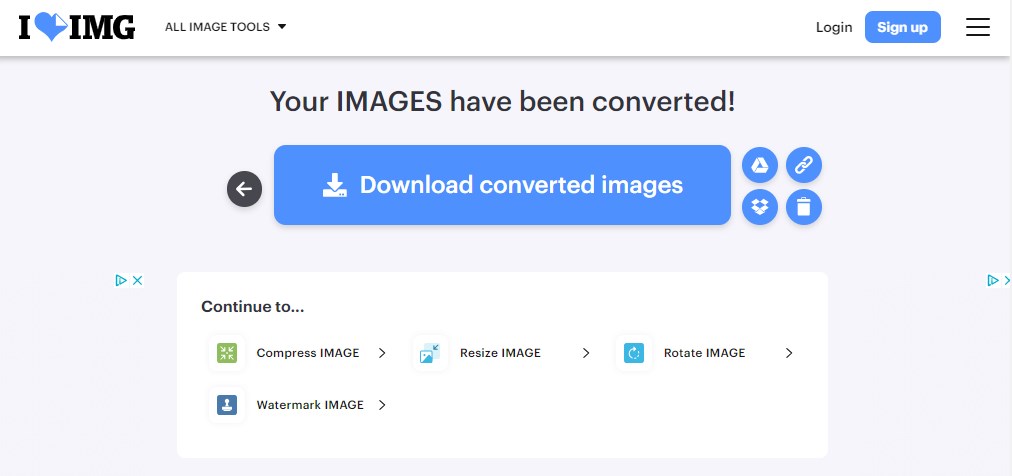Click the Sign up button

(x=902, y=27)
